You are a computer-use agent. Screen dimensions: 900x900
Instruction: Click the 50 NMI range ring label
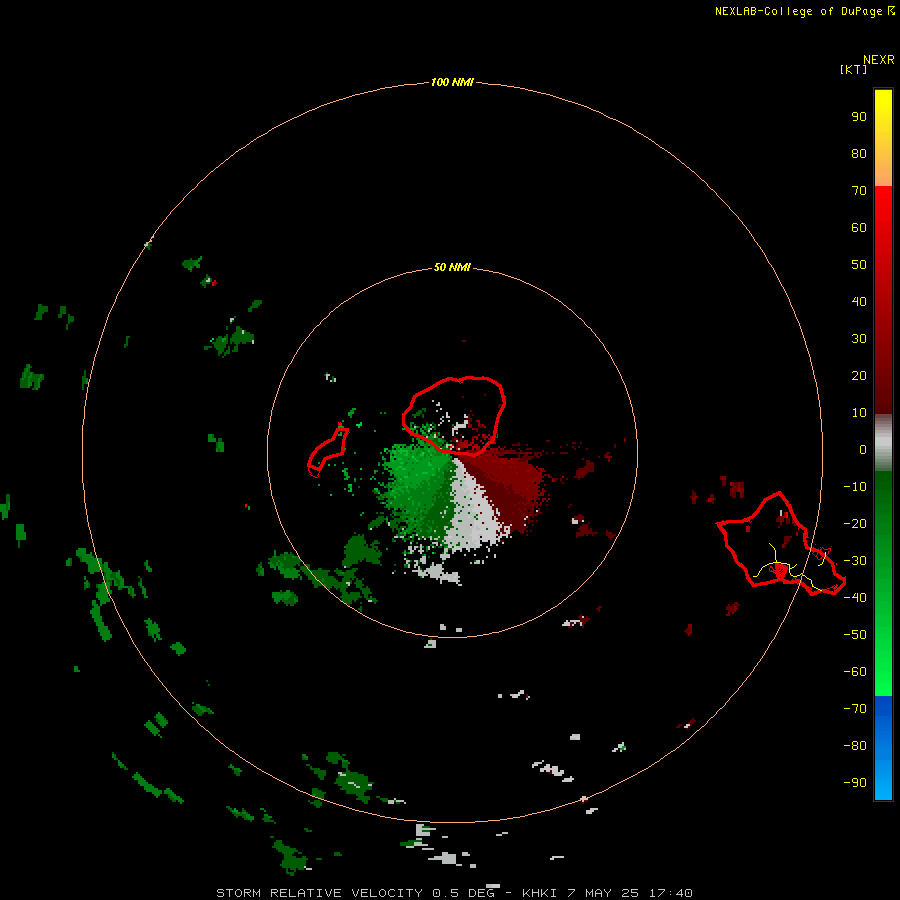click(x=452, y=267)
